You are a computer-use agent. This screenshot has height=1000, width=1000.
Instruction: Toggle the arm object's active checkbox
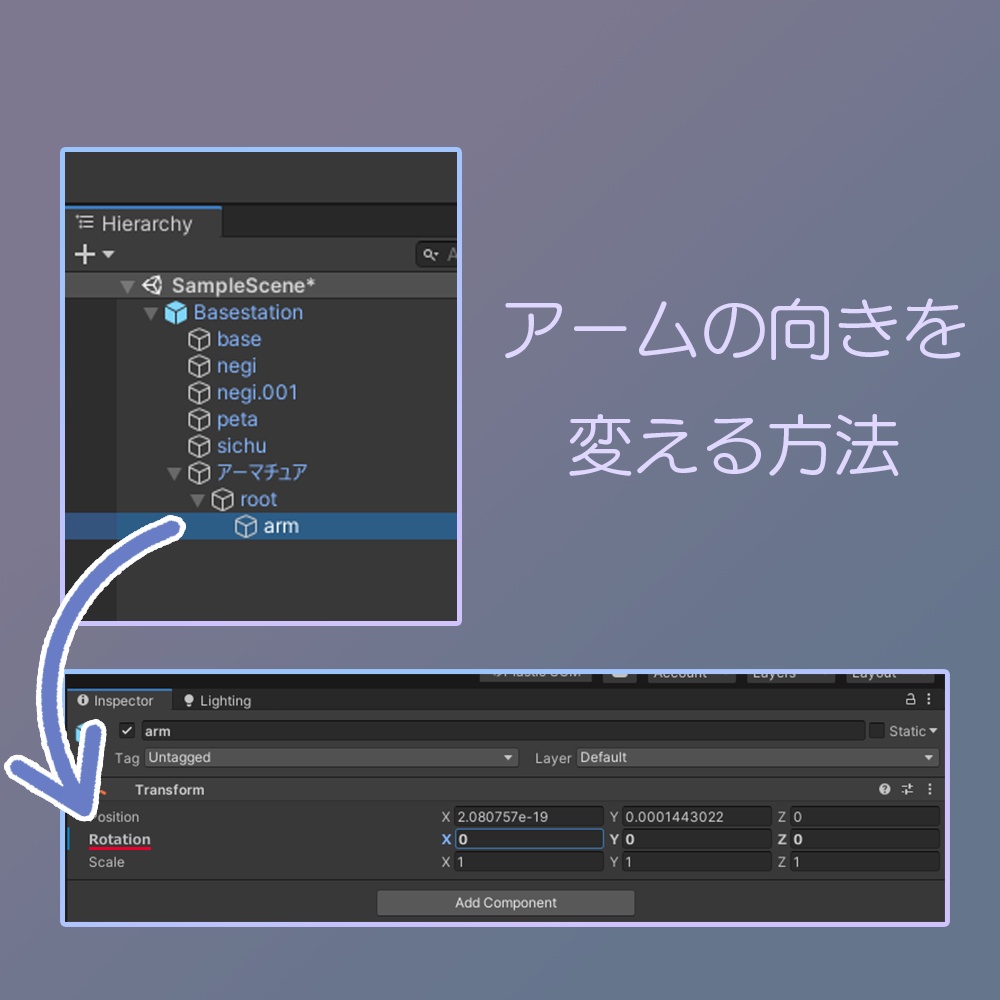(x=126, y=730)
